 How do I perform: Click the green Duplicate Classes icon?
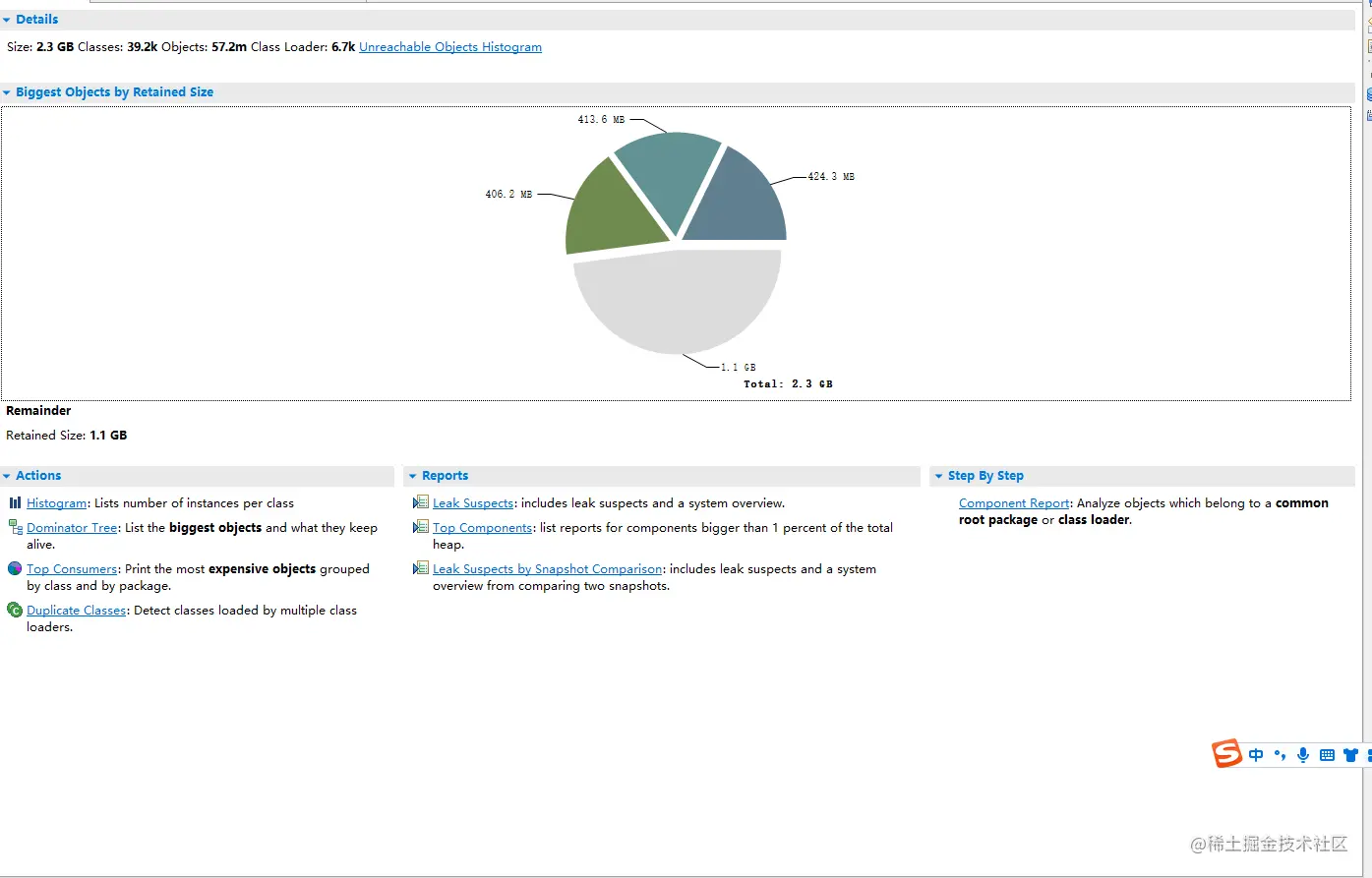tap(15, 610)
